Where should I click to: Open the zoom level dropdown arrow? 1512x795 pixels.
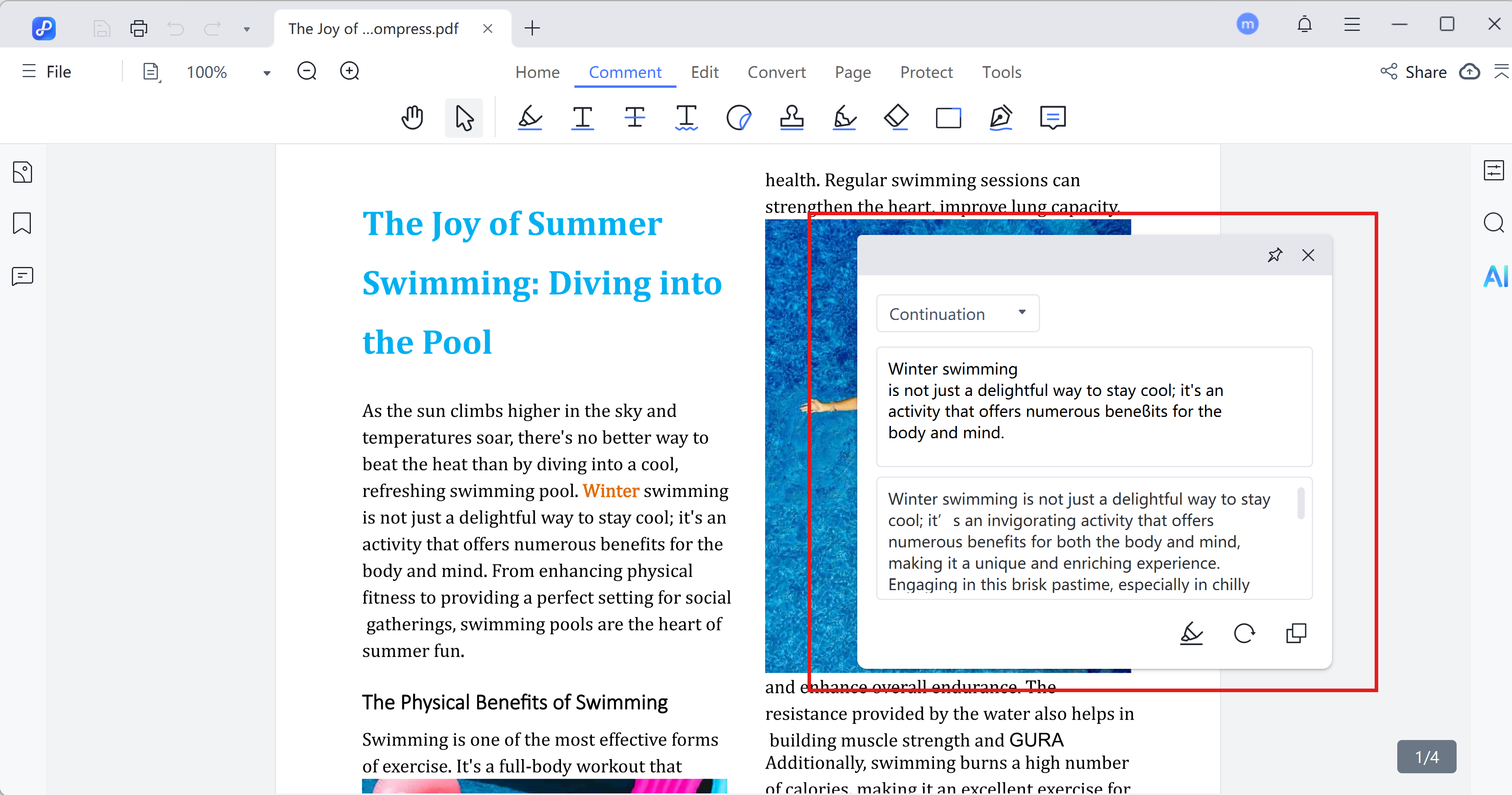(267, 73)
